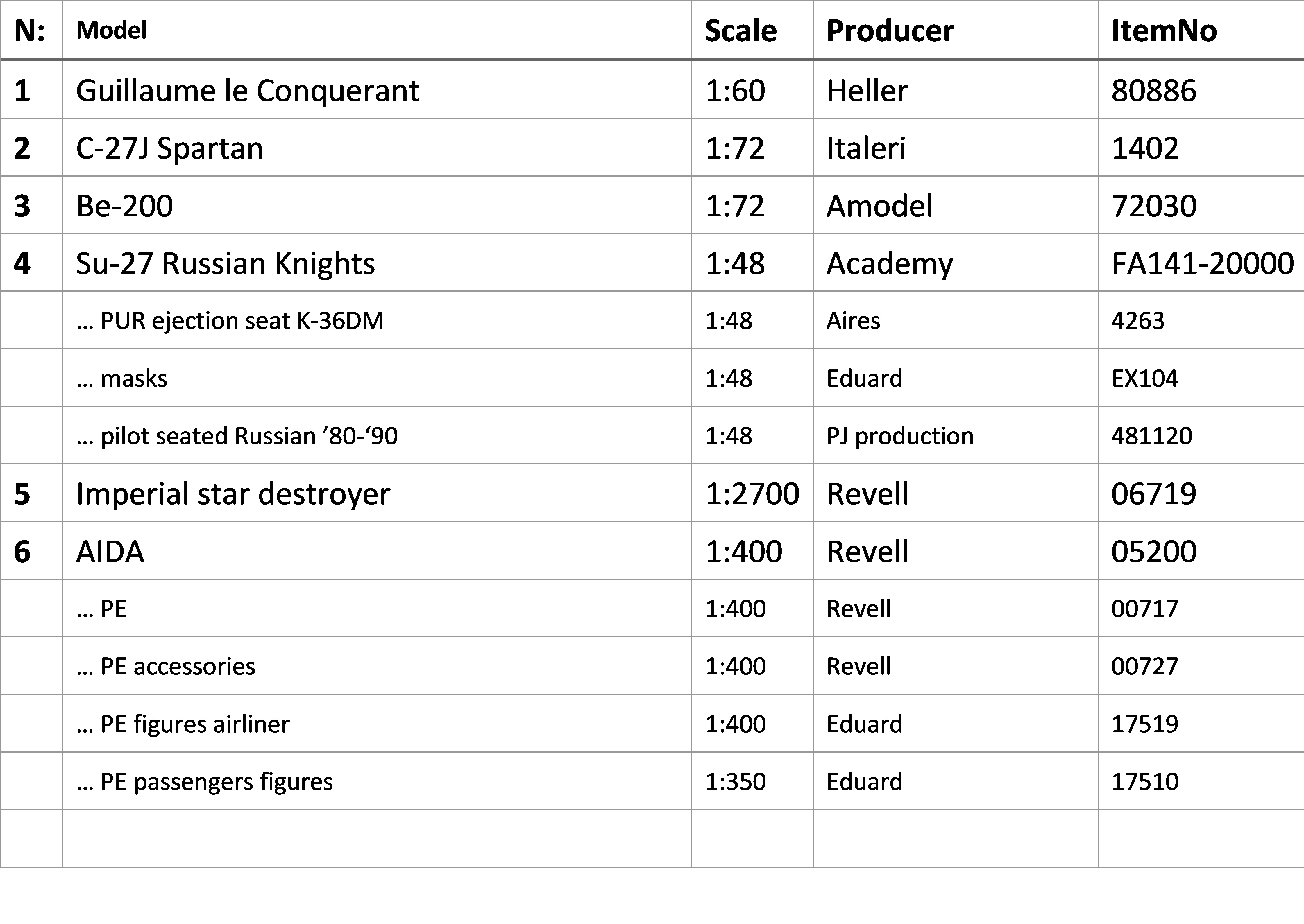This screenshot has width=1304, height=924.
Task: Select the Heller producer cell
Action: click(x=867, y=90)
